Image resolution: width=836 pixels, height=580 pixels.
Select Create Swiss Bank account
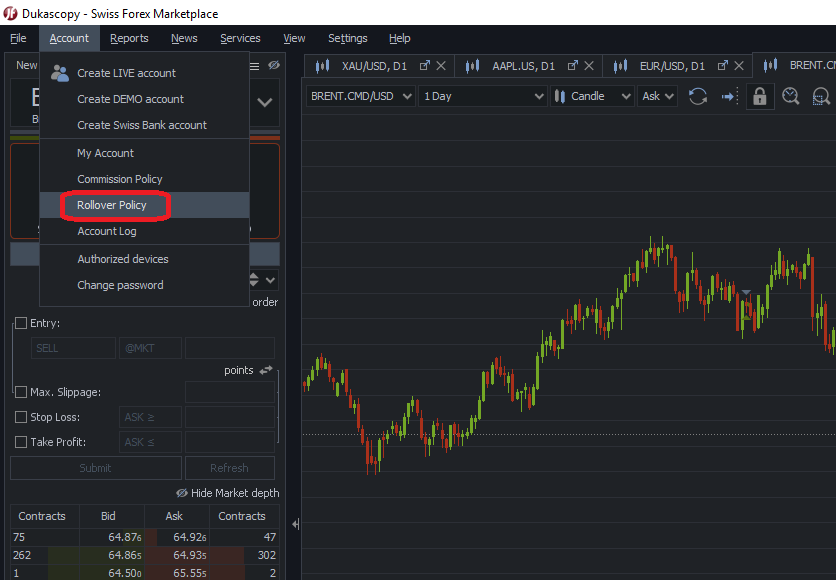click(144, 125)
